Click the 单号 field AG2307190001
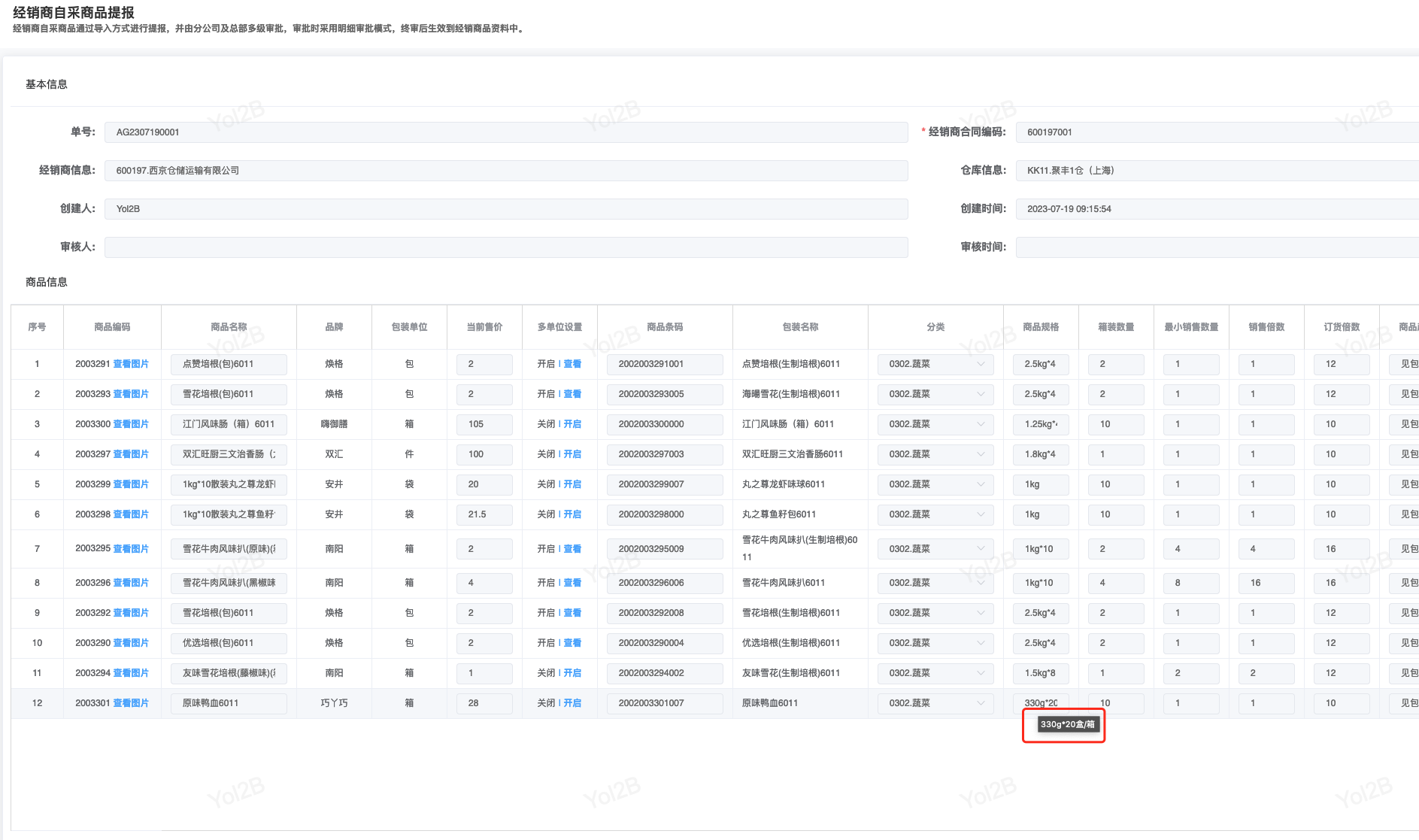 (x=505, y=132)
